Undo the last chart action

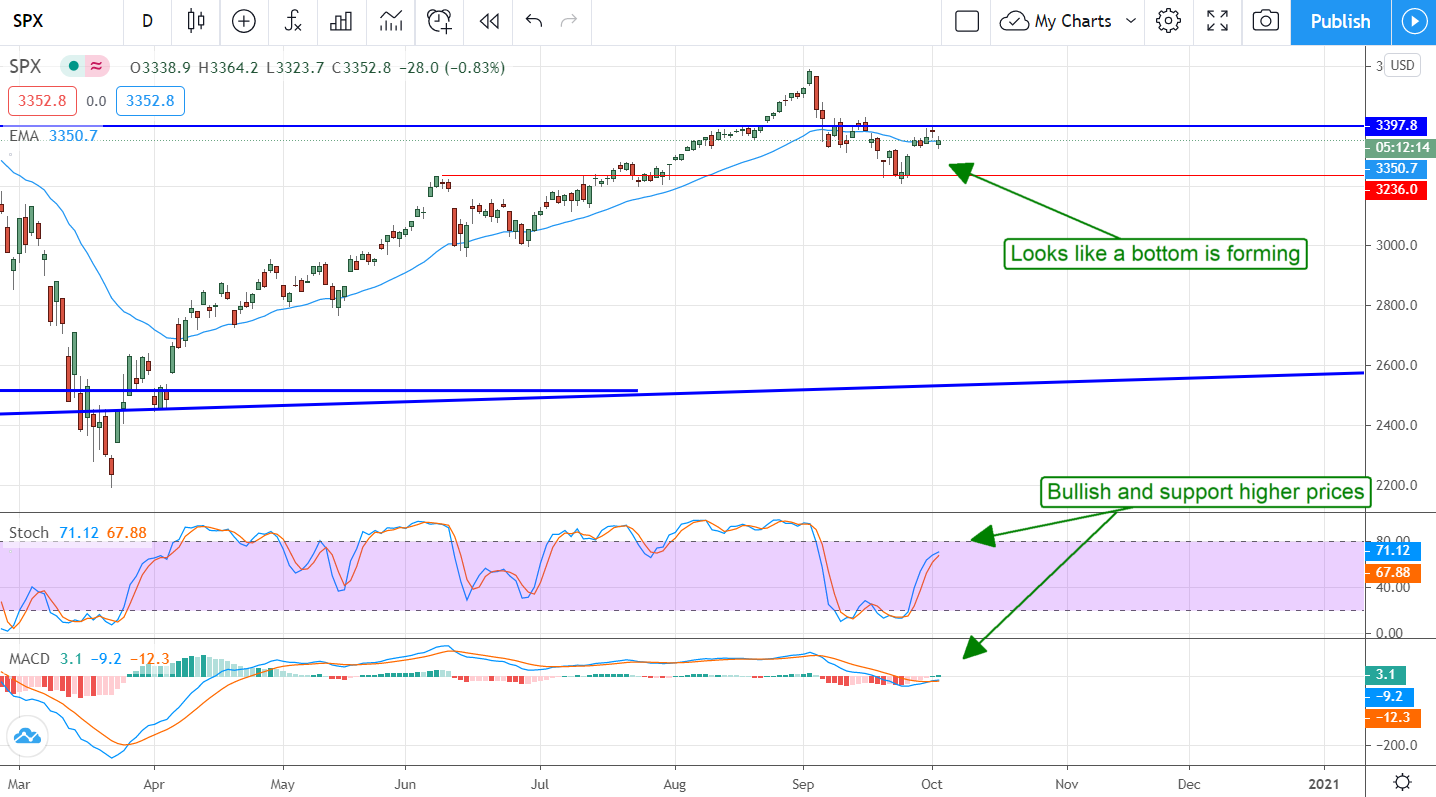tap(533, 21)
